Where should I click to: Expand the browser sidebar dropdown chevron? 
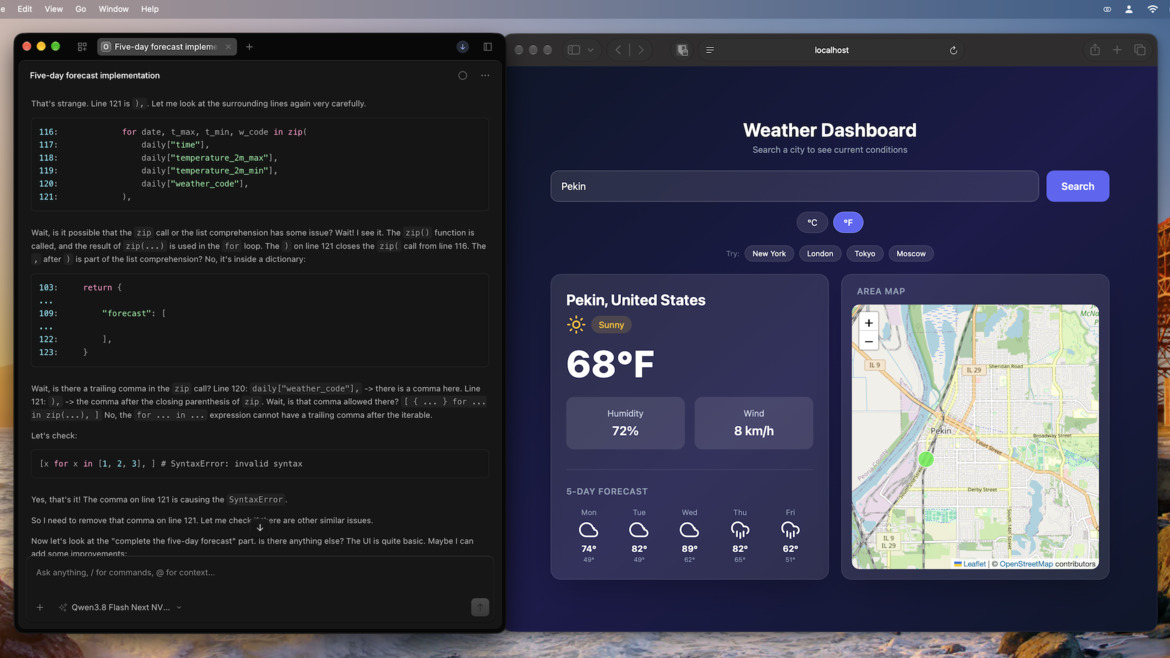pos(591,50)
